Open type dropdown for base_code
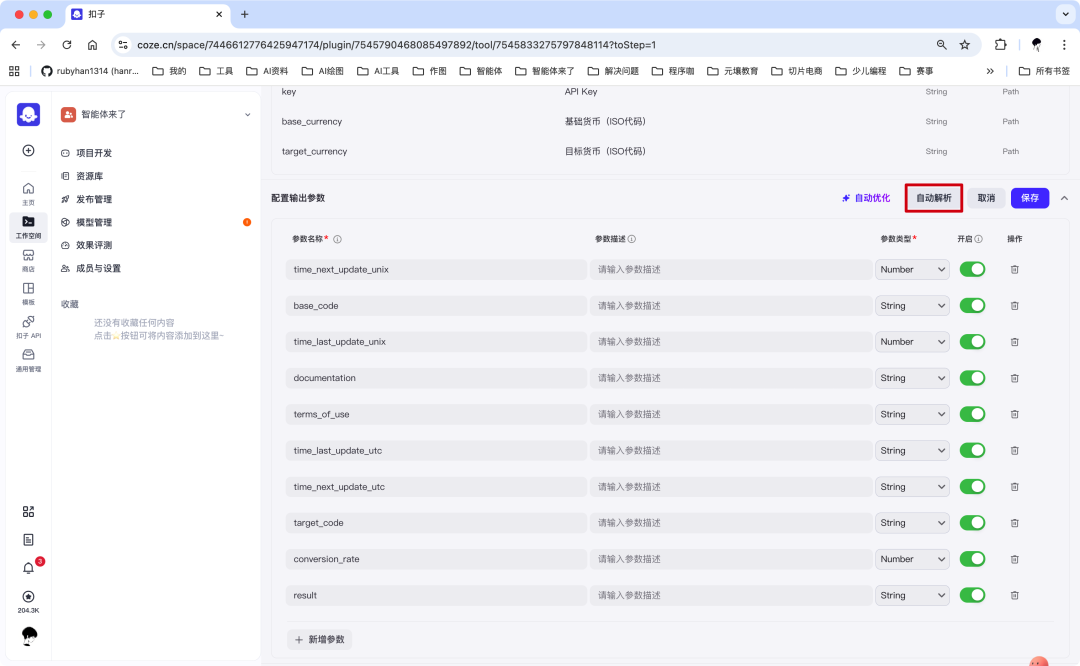 (912, 306)
